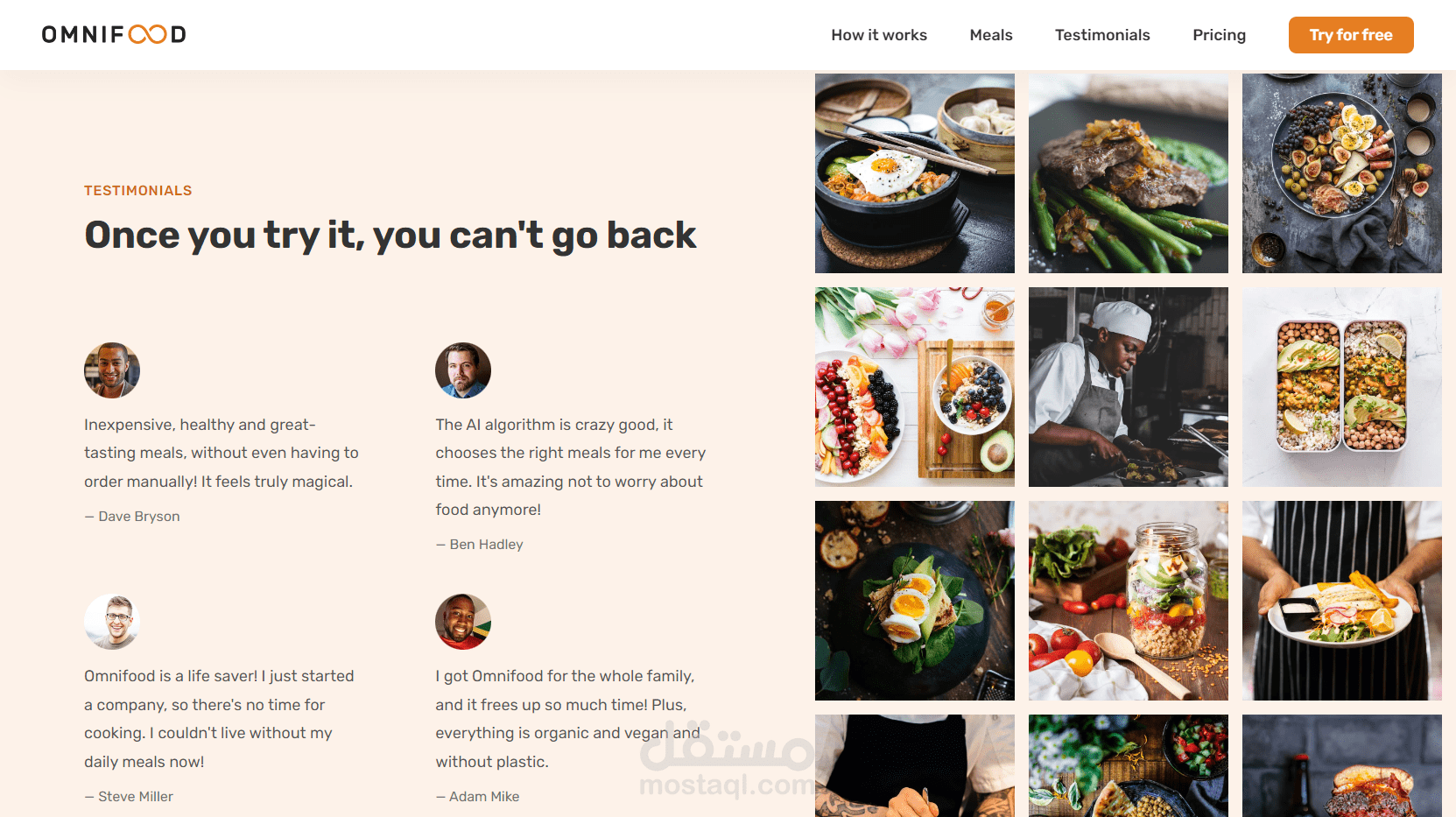Open the avocado egg plate photo
Screen dimensions: 1456x817
(x=915, y=601)
